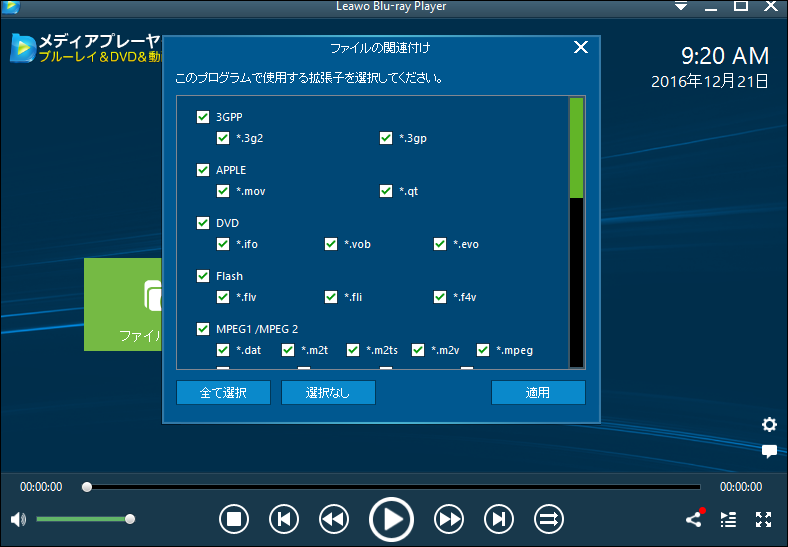Screen dimensions: 788x547
Task: Toggle the *.fli checkbox
Action: tap(331, 297)
